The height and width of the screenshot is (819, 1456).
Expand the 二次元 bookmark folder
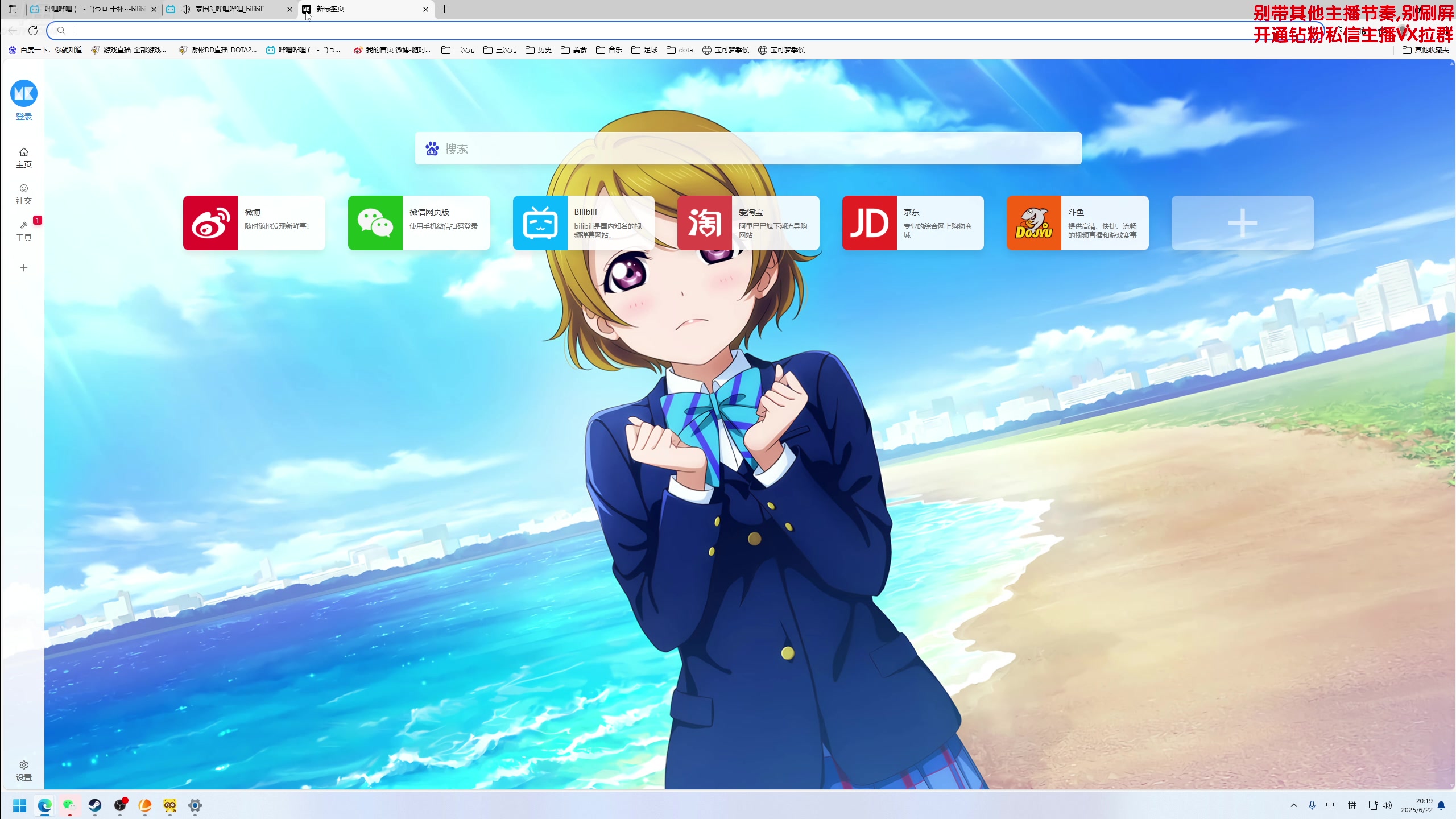[458, 50]
